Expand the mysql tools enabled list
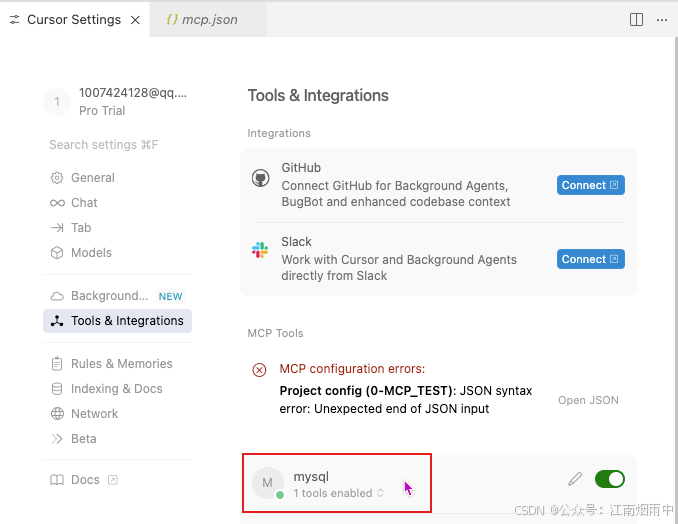The height and width of the screenshot is (524, 678). tap(339, 493)
